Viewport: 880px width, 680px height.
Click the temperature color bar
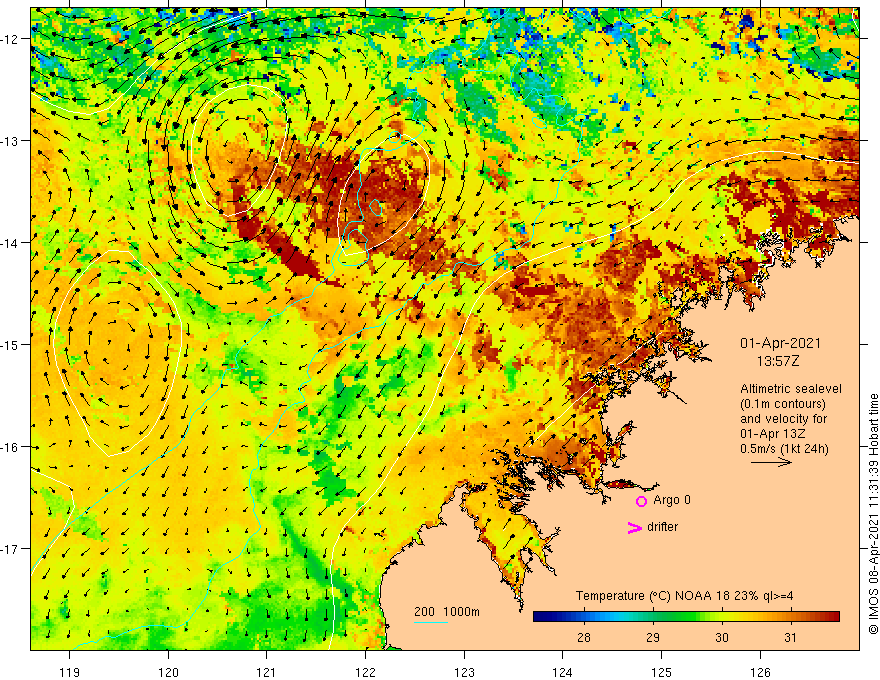(x=686, y=617)
